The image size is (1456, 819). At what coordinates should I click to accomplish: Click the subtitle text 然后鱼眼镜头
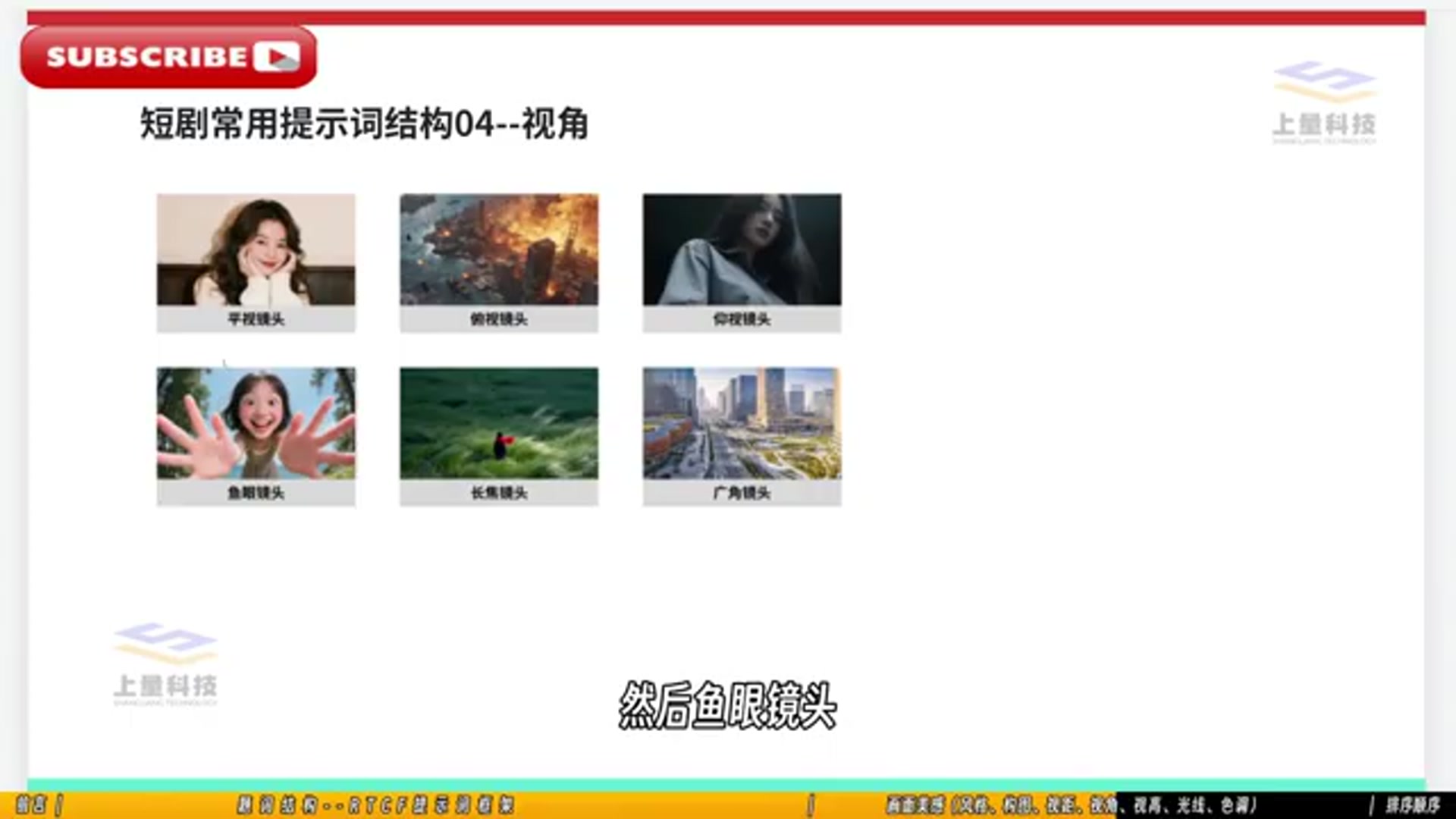[x=728, y=705]
